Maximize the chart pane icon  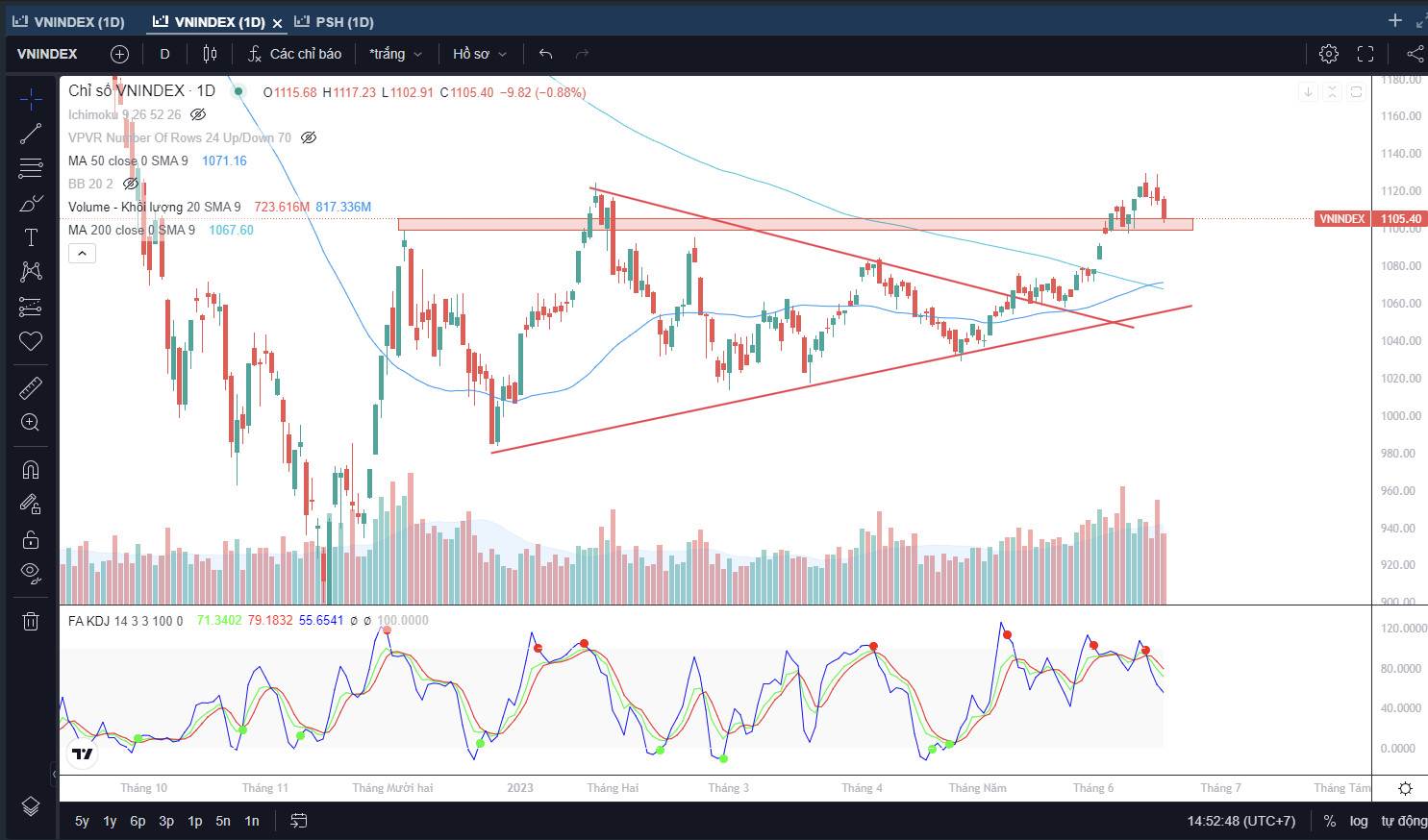pos(1356,92)
